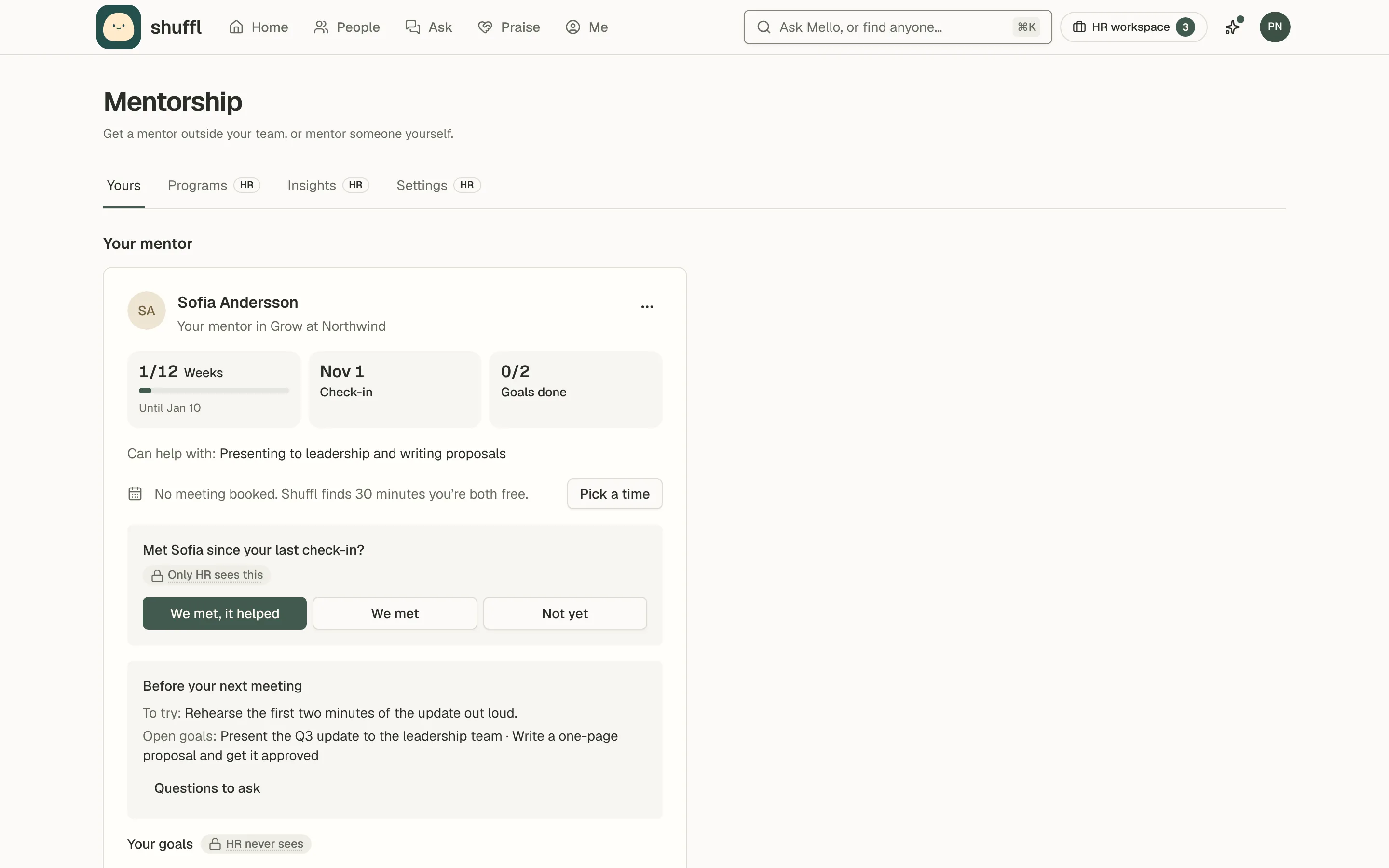This screenshot has width=1389, height=868.
Task: Click the sparkle notifications icon
Action: coord(1233,27)
